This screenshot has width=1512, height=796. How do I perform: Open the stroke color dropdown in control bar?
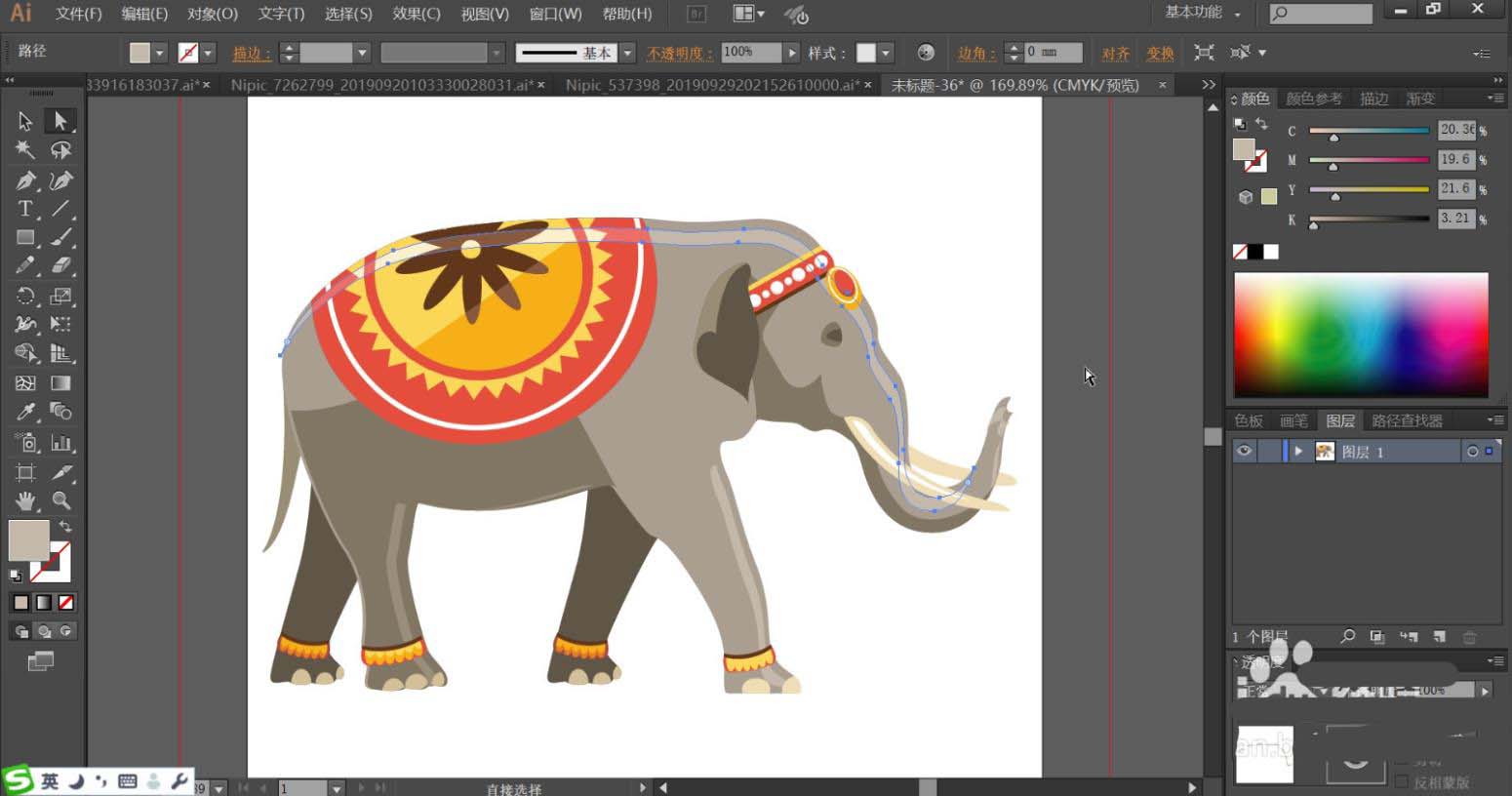[x=208, y=53]
